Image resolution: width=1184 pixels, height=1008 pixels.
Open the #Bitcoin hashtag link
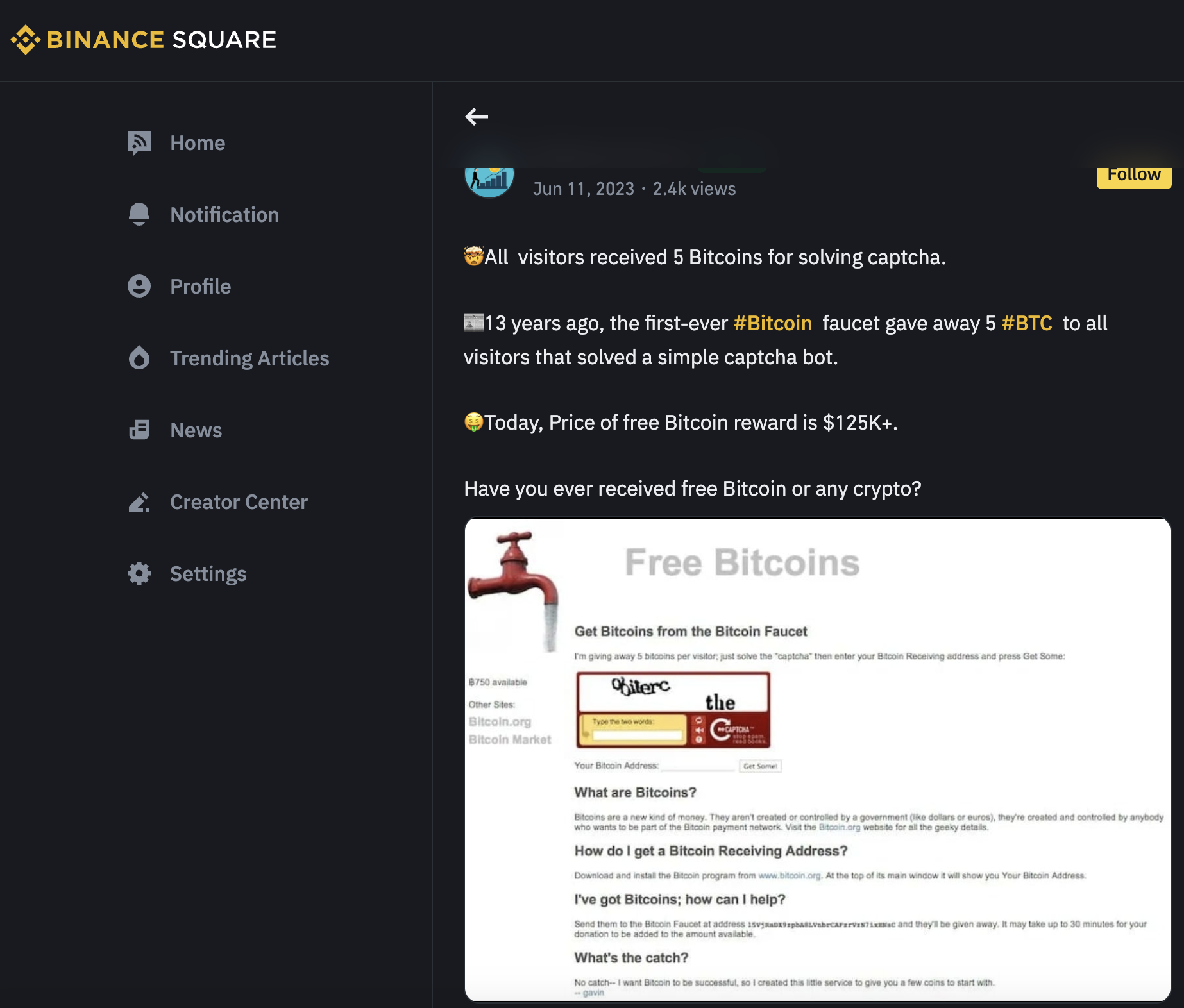tap(772, 323)
